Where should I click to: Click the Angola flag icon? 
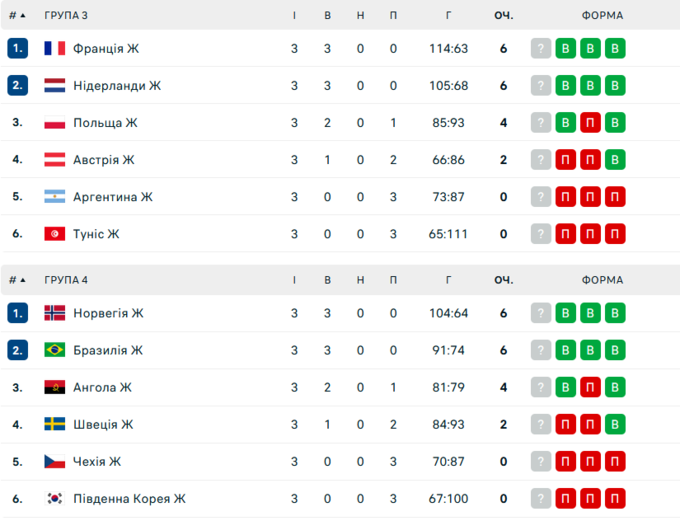coord(55,387)
